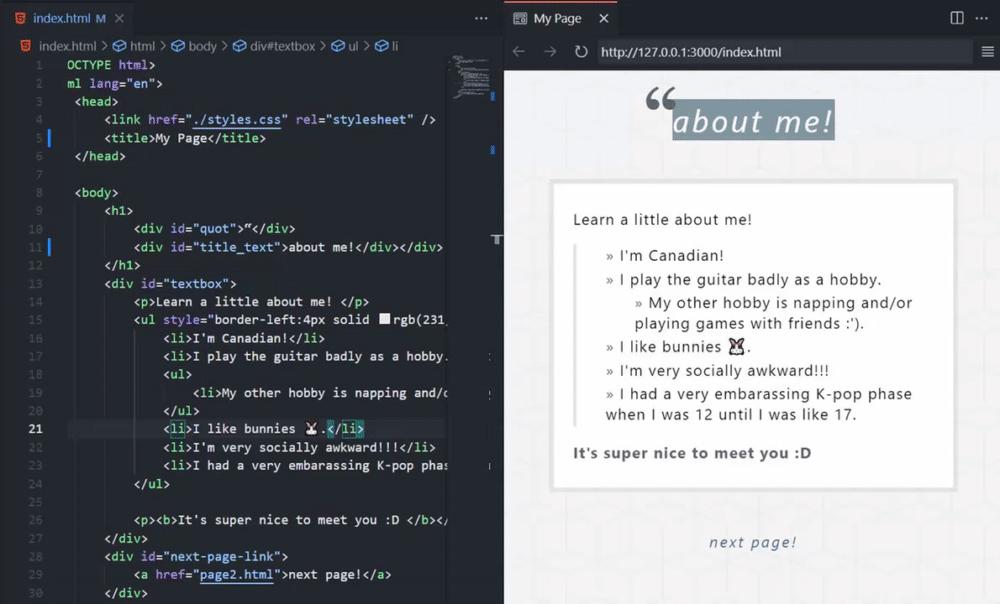Follow the next page! link in the preview
This screenshot has width=1000, height=604.
tap(752, 542)
